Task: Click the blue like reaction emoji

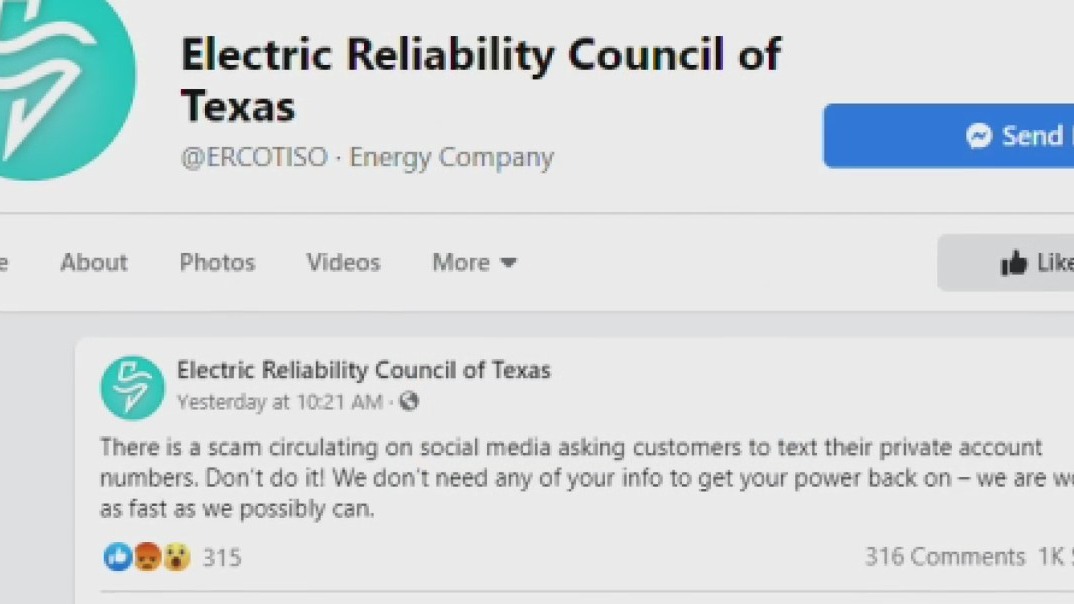Action: coord(118,557)
